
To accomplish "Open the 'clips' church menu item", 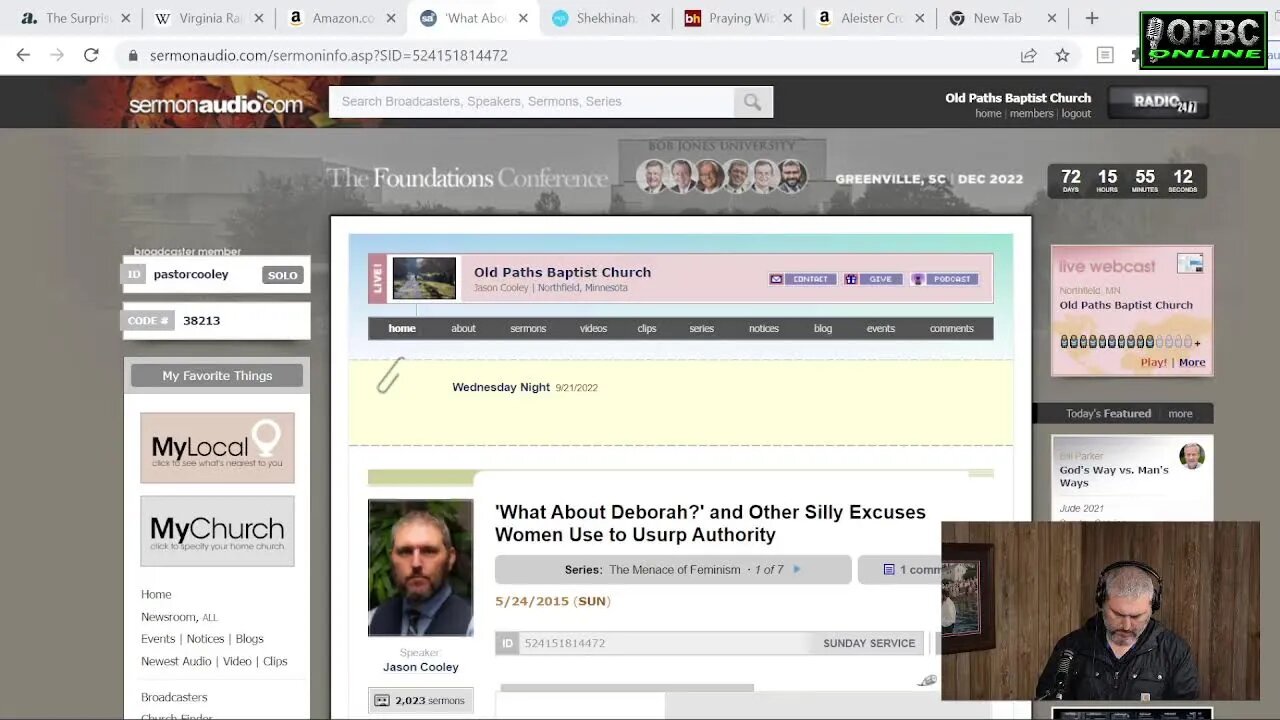I will pyautogui.click(x=647, y=328).
